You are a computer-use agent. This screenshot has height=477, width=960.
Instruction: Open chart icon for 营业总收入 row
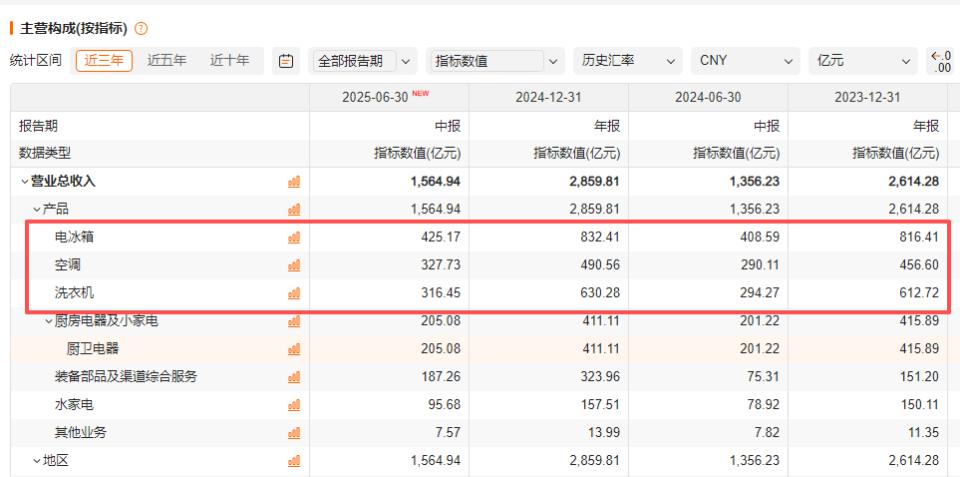pos(294,182)
